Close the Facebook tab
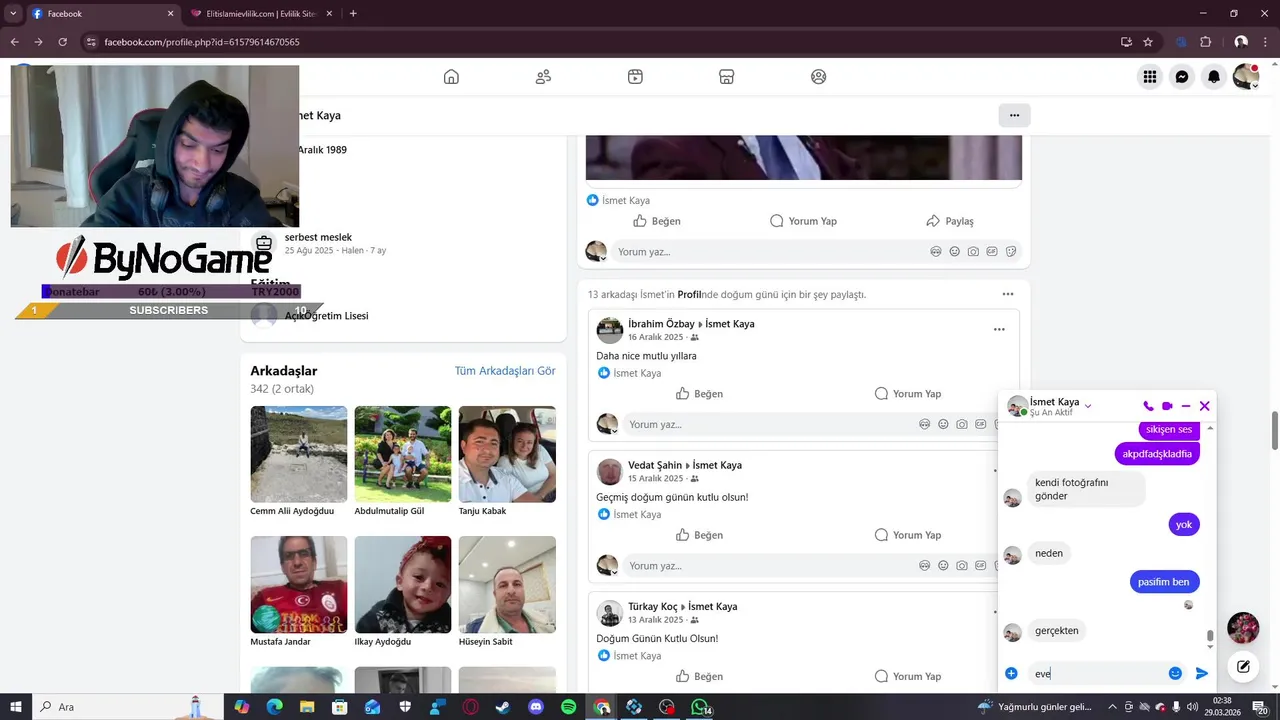1280x720 pixels. [170, 14]
